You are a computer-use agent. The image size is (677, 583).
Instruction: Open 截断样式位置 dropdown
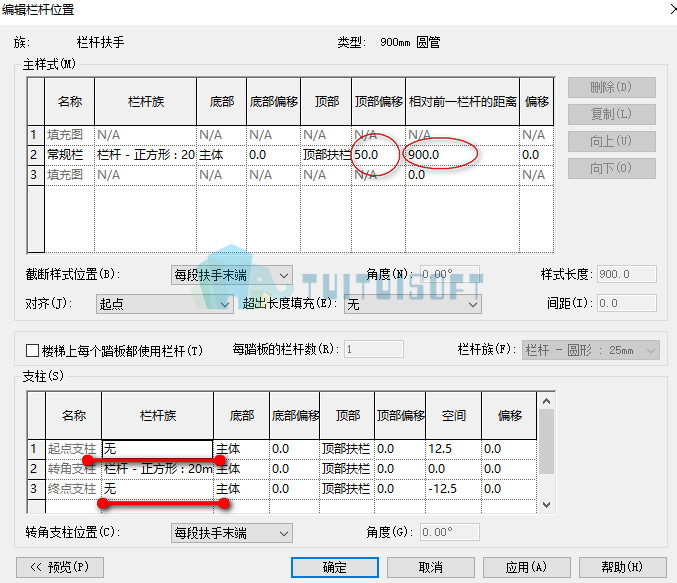point(232,275)
